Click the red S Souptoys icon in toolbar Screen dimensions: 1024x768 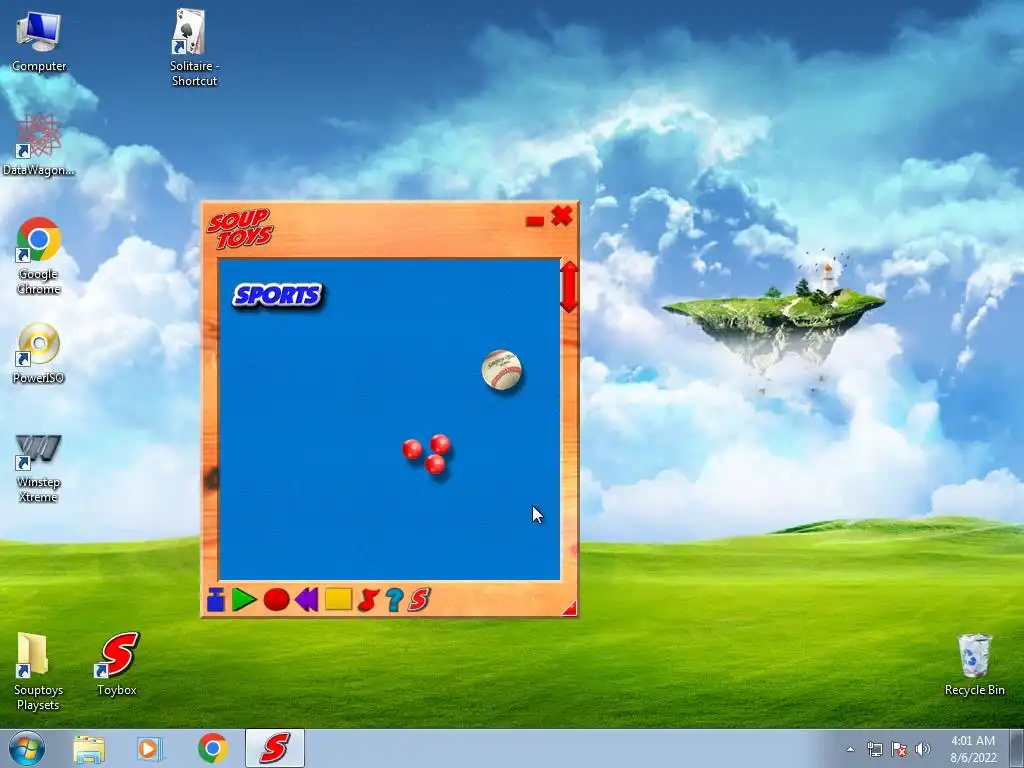[x=419, y=600]
